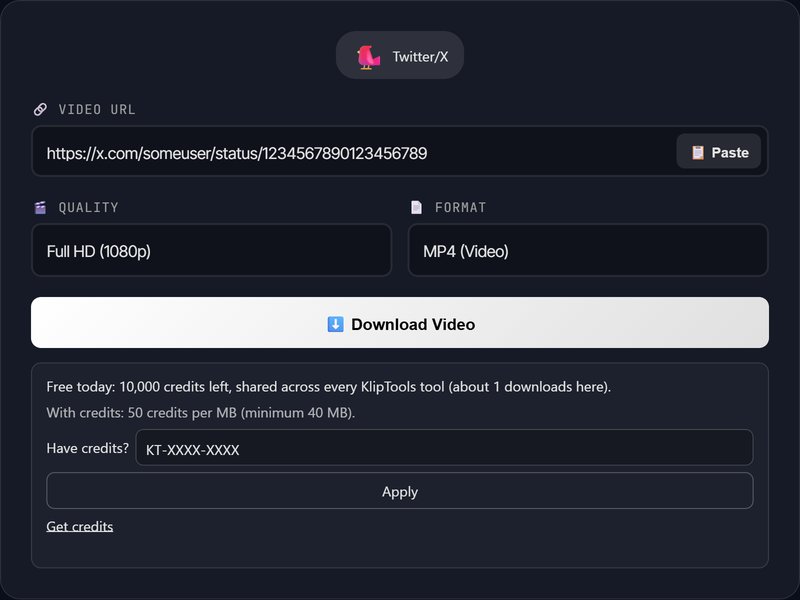Focus the KT-XXXX-XXXX credits code field

[x=444, y=448]
